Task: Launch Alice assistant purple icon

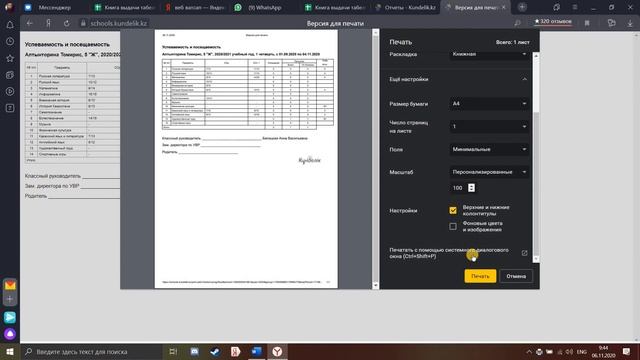Action: click(10, 334)
